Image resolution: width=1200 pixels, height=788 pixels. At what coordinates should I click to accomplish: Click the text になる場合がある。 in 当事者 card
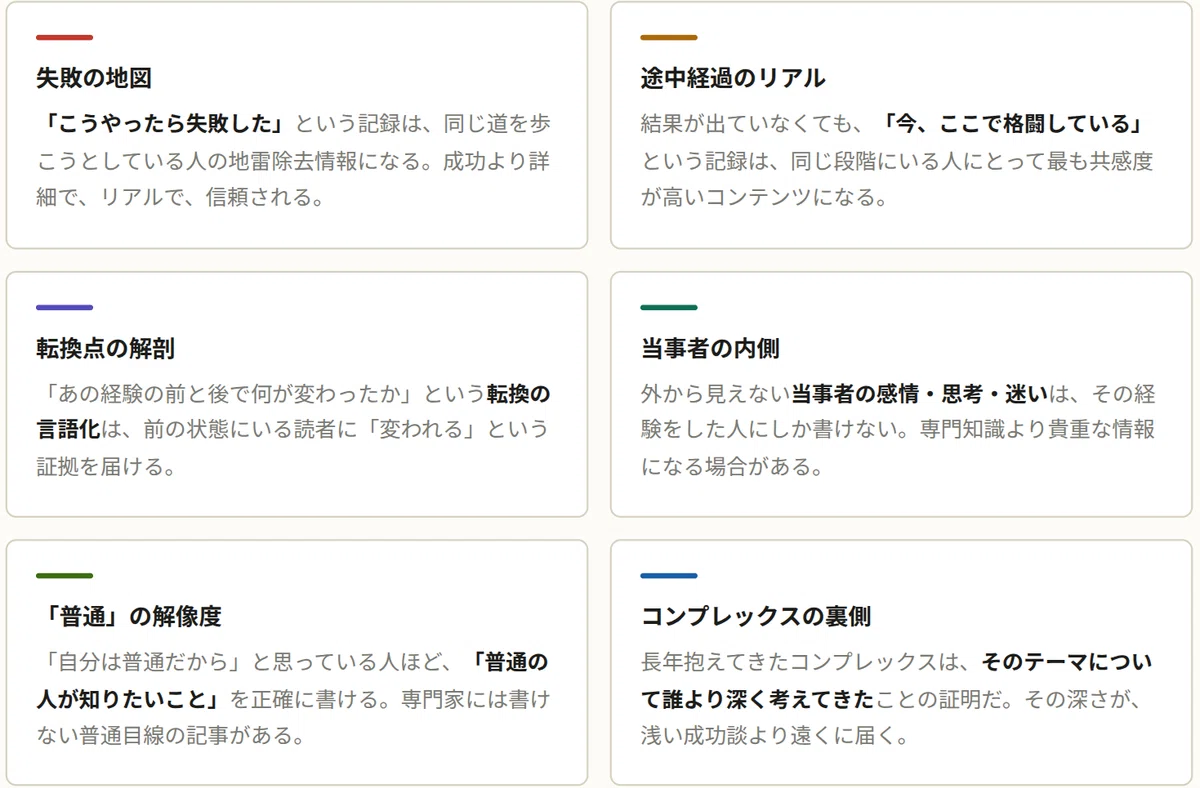pos(732,466)
